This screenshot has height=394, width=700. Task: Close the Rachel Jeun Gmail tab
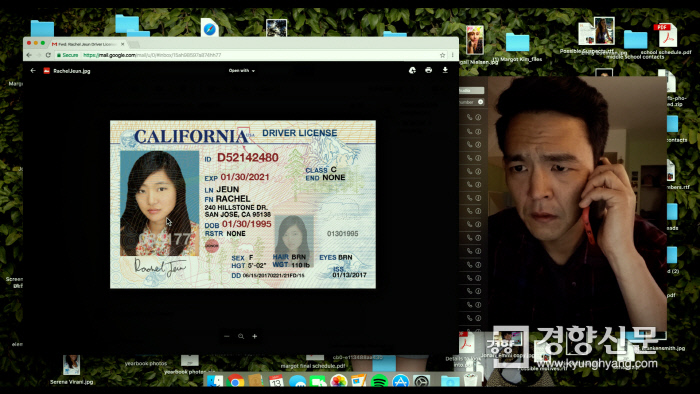[123, 44]
